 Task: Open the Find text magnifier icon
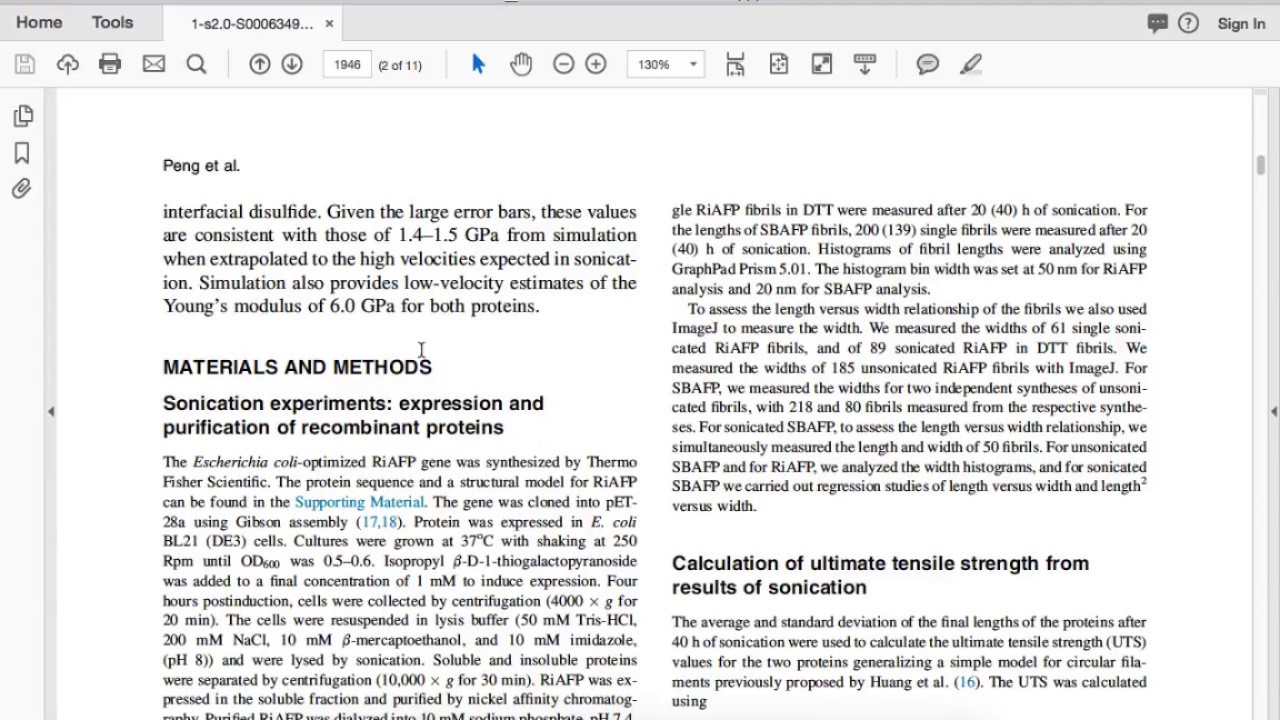click(197, 64)
